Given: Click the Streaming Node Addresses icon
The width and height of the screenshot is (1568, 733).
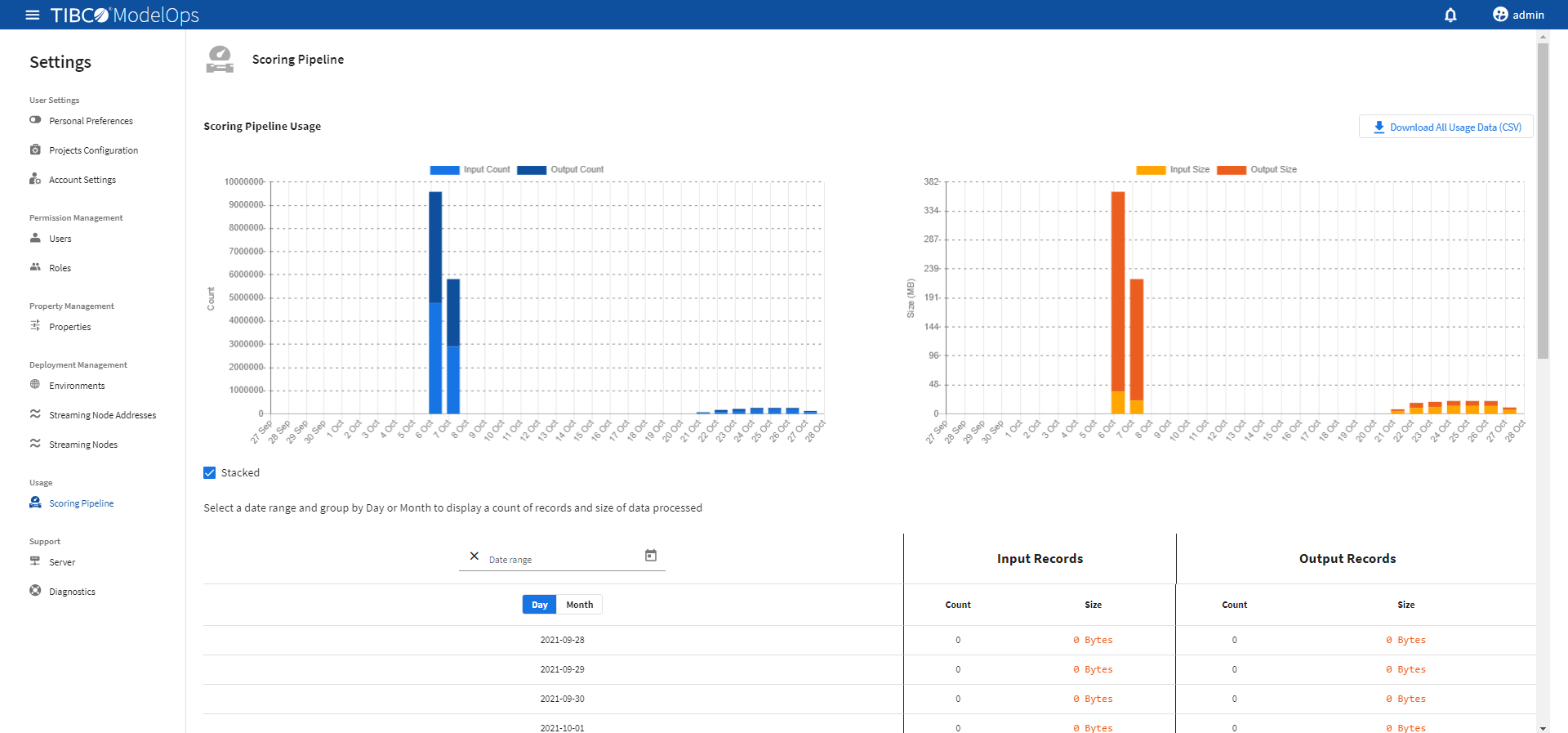Looking at the screenshot, I should [35, 414].
